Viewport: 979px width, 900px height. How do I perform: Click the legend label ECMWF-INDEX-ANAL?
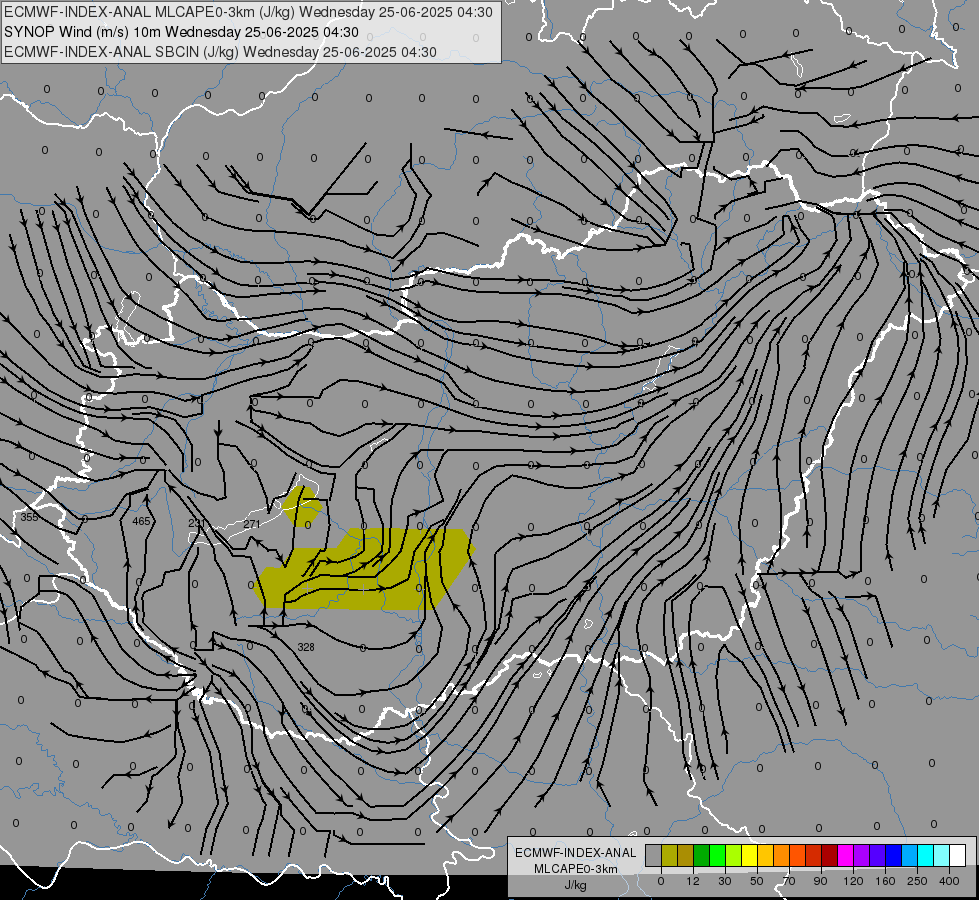coord(576,853)
